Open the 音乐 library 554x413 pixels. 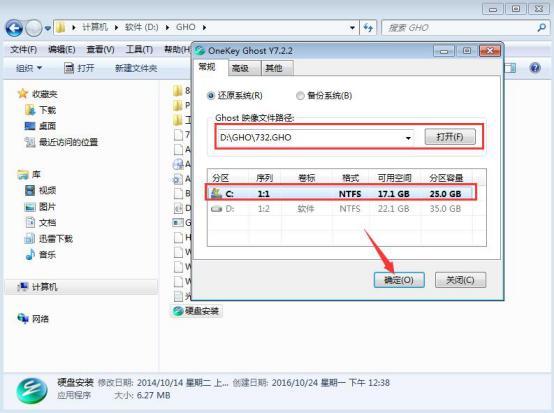(x=41, y=254)
